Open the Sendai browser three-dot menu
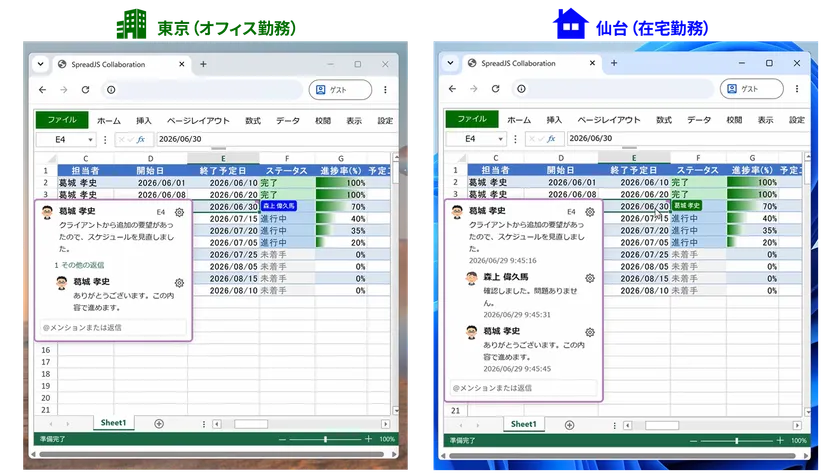 [x=797, y=88]
